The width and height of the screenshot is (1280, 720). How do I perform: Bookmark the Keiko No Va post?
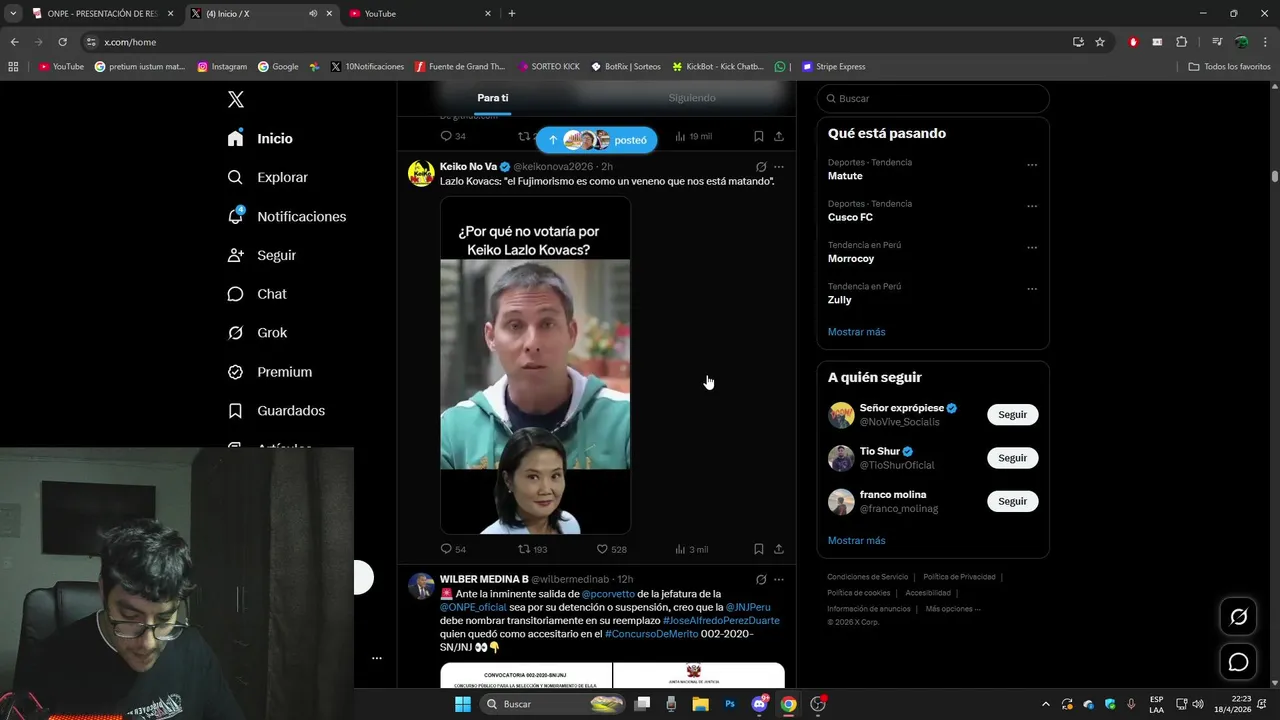pos(758,549)
